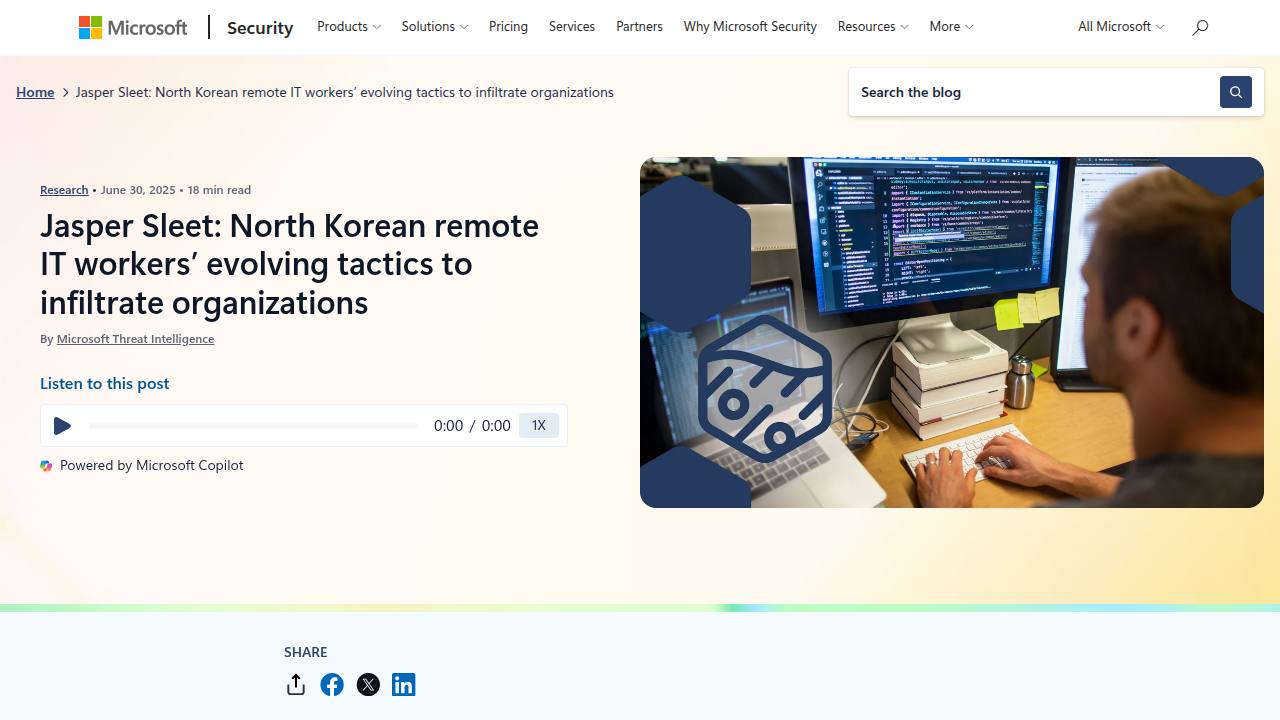Image resolution: width=1280 pixels, height=720 pixels.
Task: Click the Microsoft logo
Action: tap(133, 27)
